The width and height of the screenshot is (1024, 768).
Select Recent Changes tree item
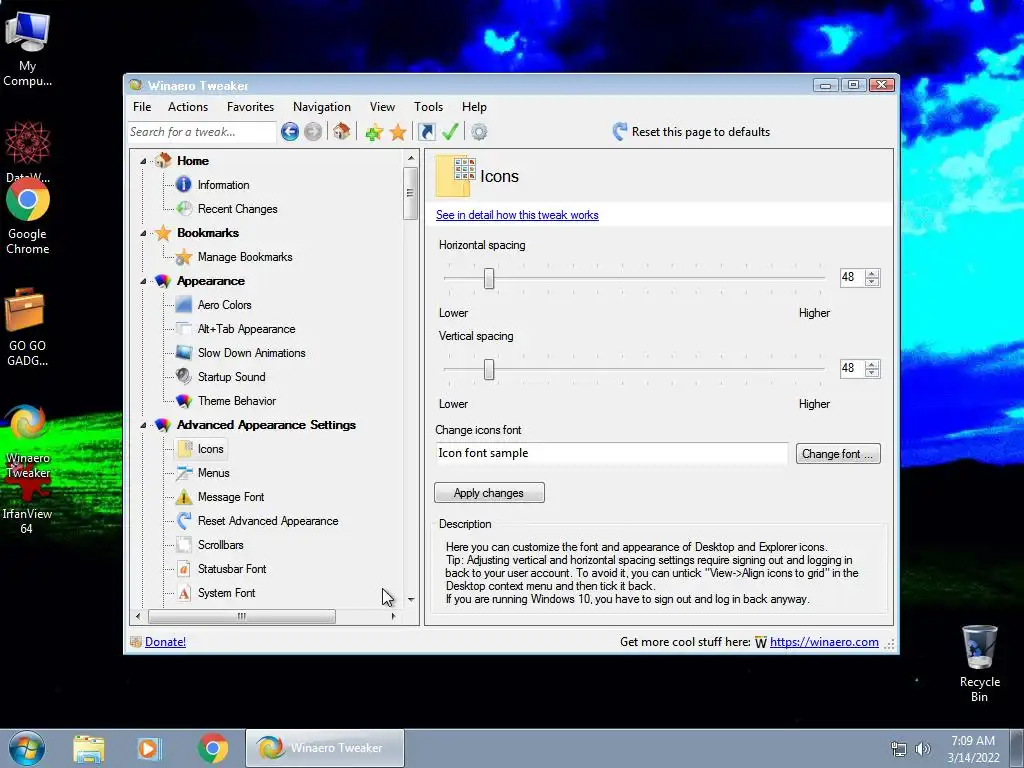point(238,209)
